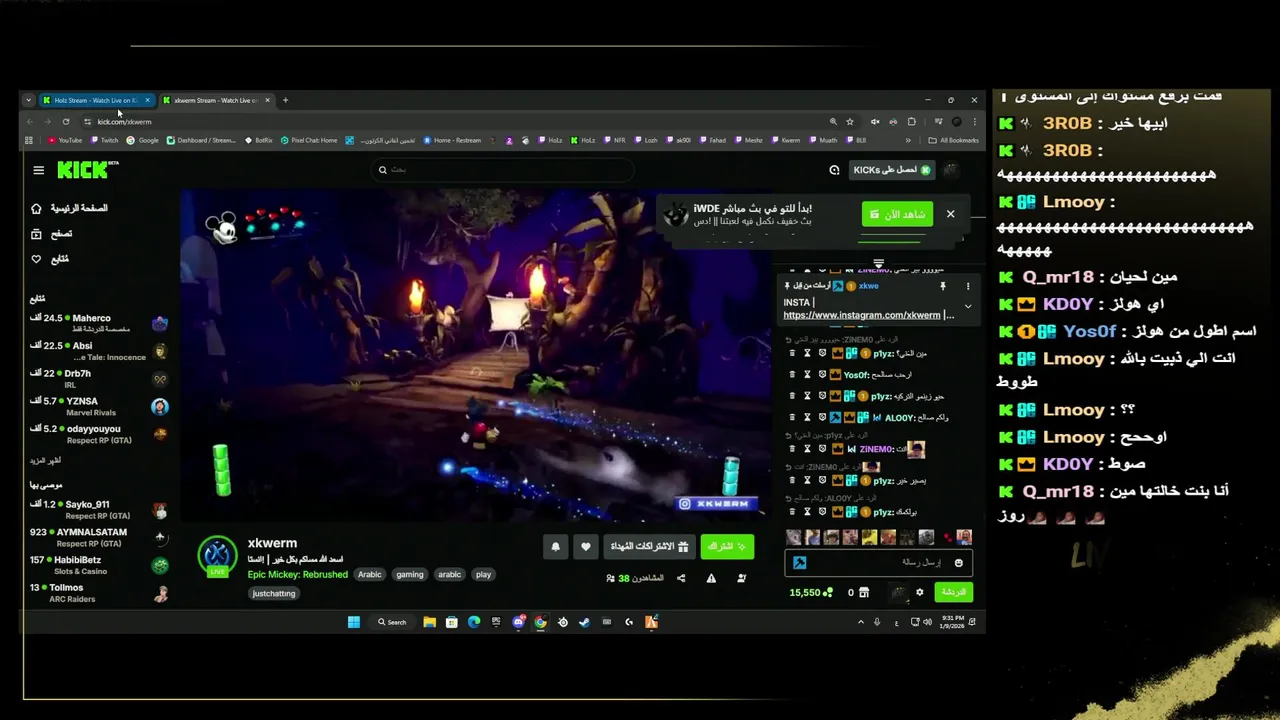Open the tab search dropdown arrow

tap(28, 100)
